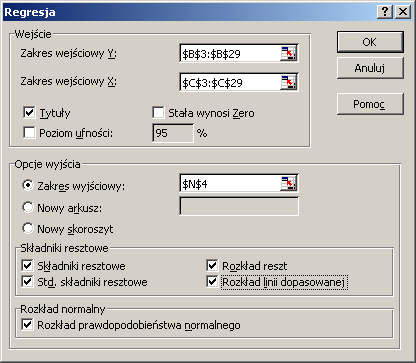Click the Zakres wejściowy Y field

[x=231, y=54]
